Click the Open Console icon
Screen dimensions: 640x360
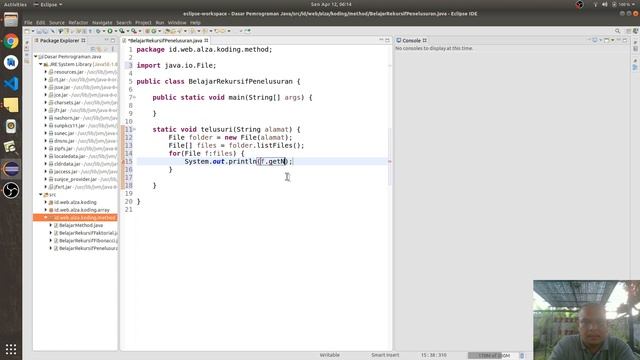coord(607,40)
